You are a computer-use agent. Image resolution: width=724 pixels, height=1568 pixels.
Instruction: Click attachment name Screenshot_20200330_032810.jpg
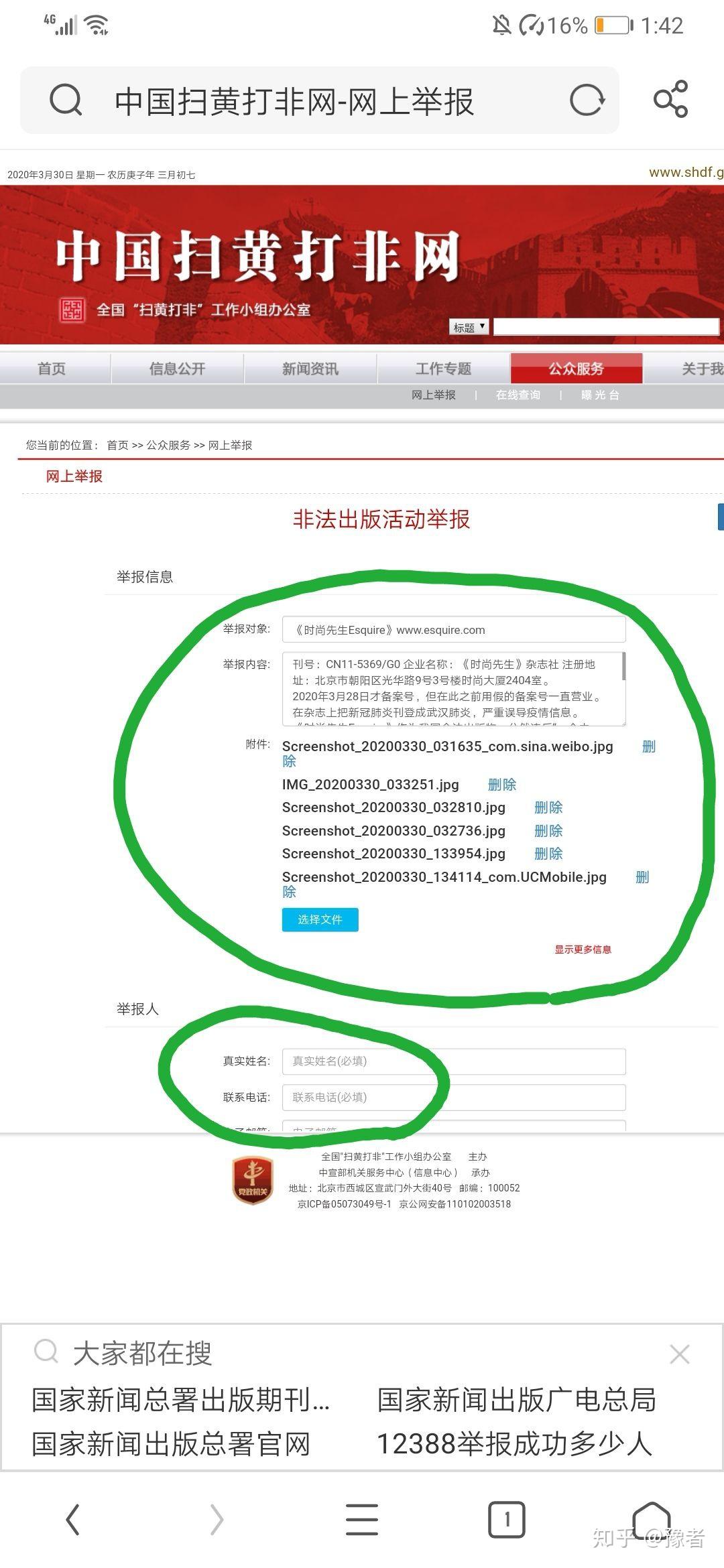[394, 807]
